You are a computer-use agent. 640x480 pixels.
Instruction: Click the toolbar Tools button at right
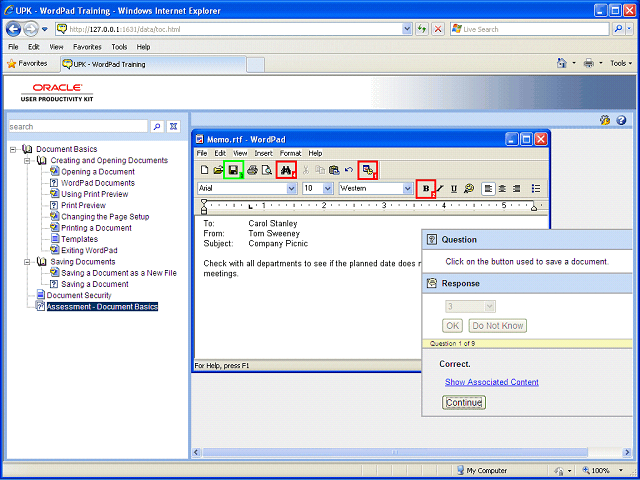coord(621,63)
